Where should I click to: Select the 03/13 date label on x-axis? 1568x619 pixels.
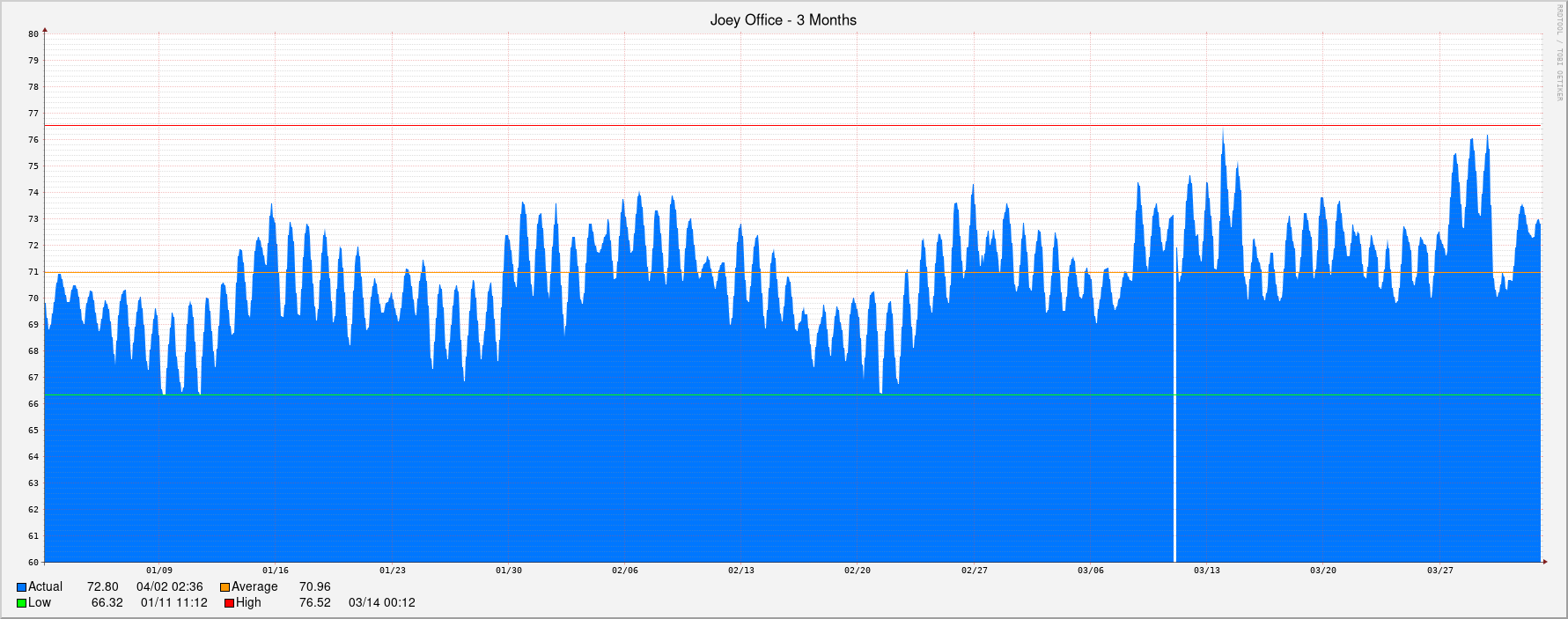click(x=1207, y=571)
